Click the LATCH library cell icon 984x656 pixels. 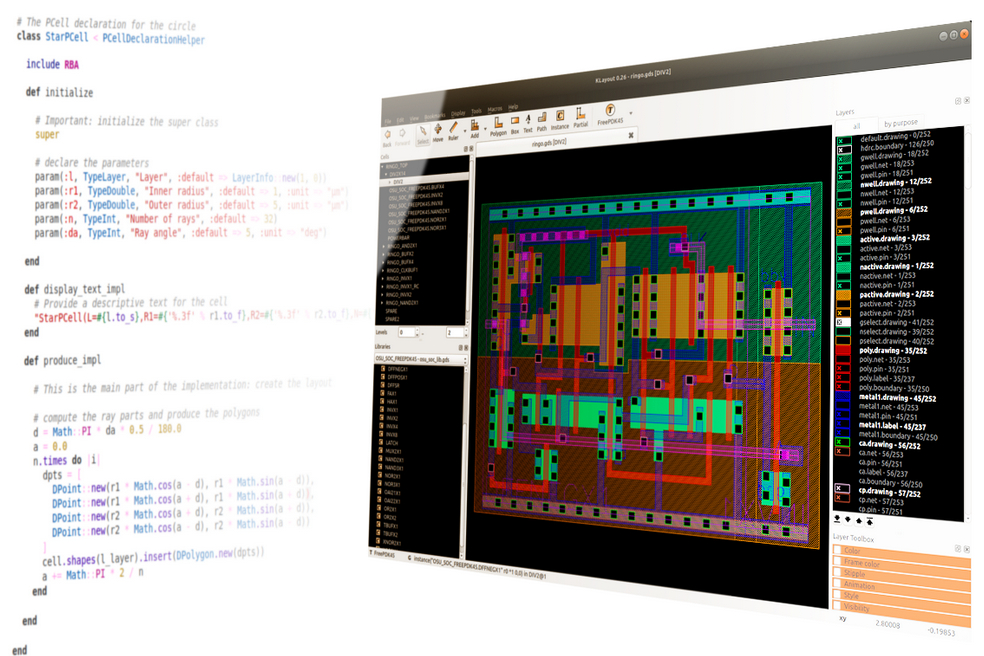[x=382, y=443]
